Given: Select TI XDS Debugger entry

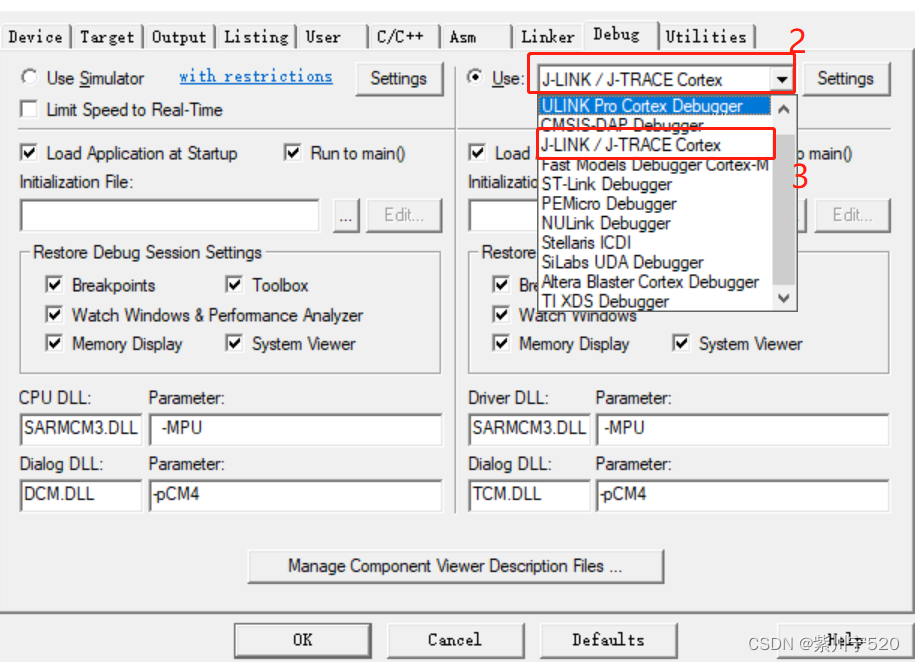Looking at the screenshot, I should 655,301.
